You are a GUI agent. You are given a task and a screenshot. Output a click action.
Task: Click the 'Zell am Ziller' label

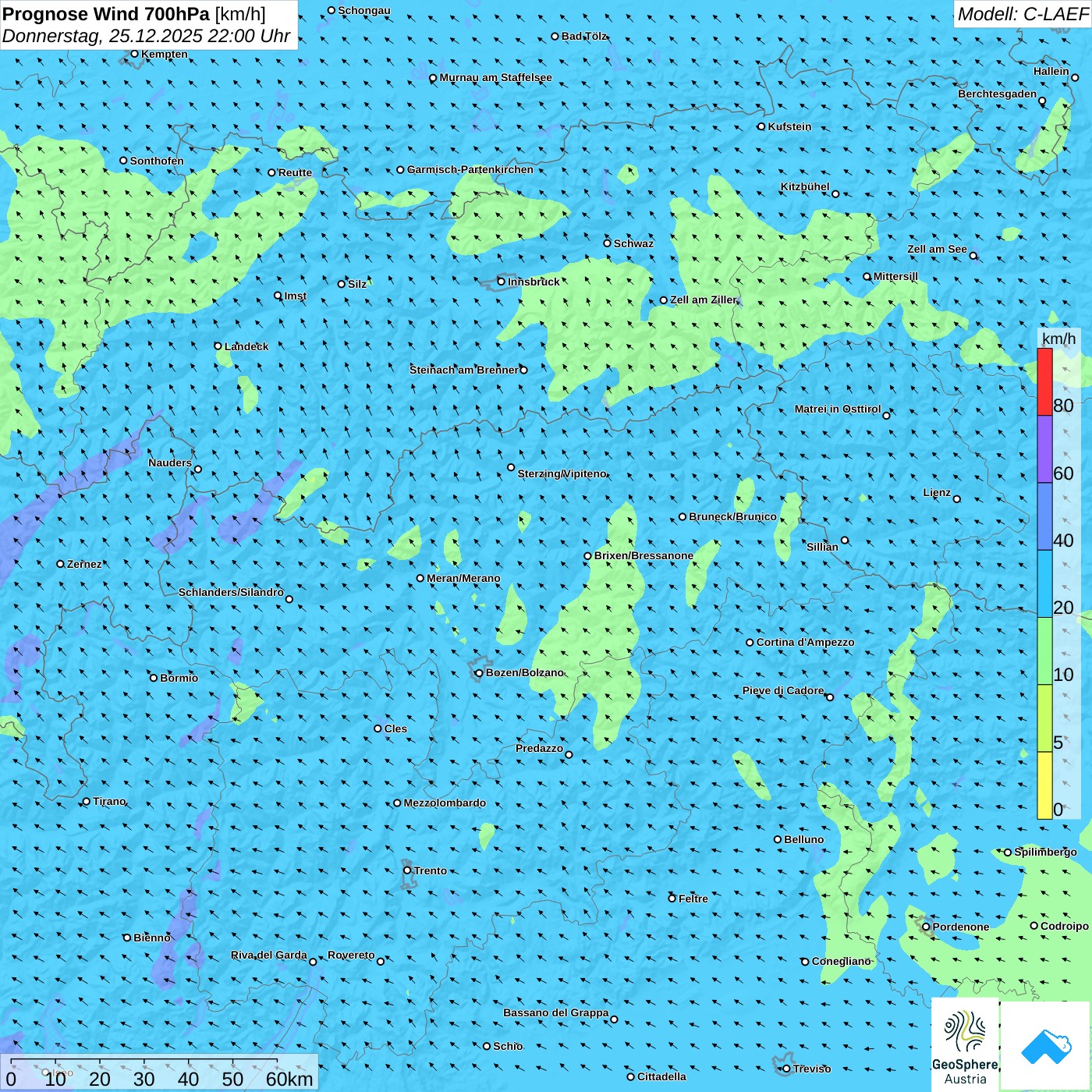tap(704, 300)
